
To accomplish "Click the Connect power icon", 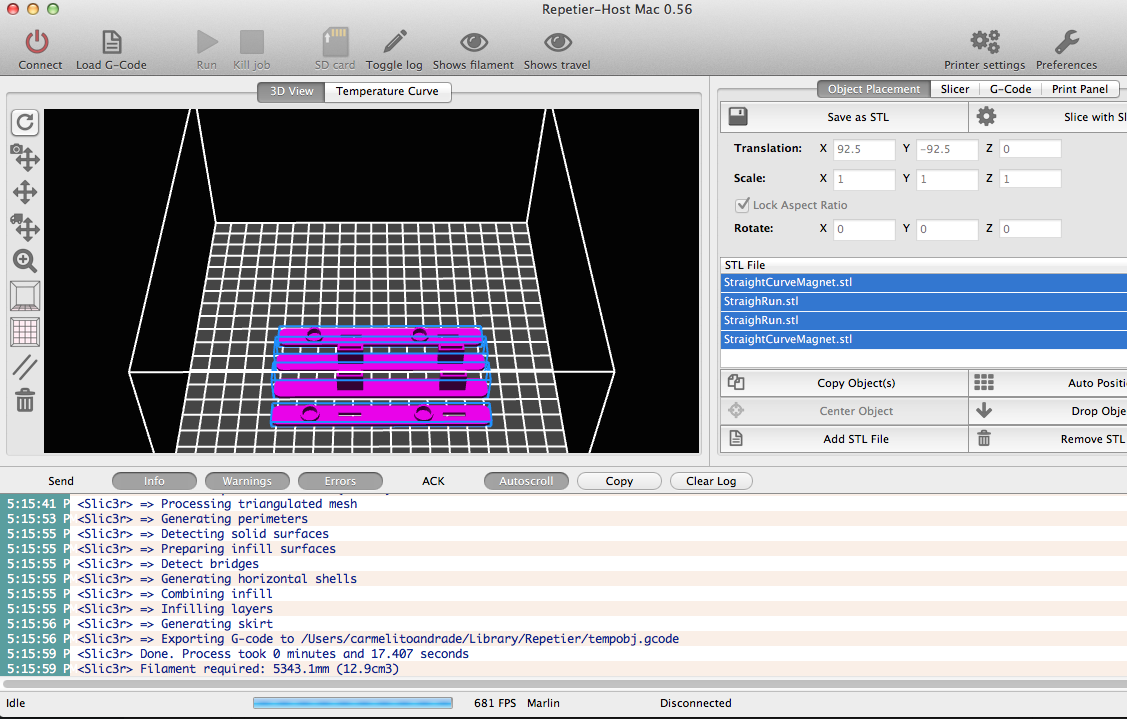I will (37, 42).
